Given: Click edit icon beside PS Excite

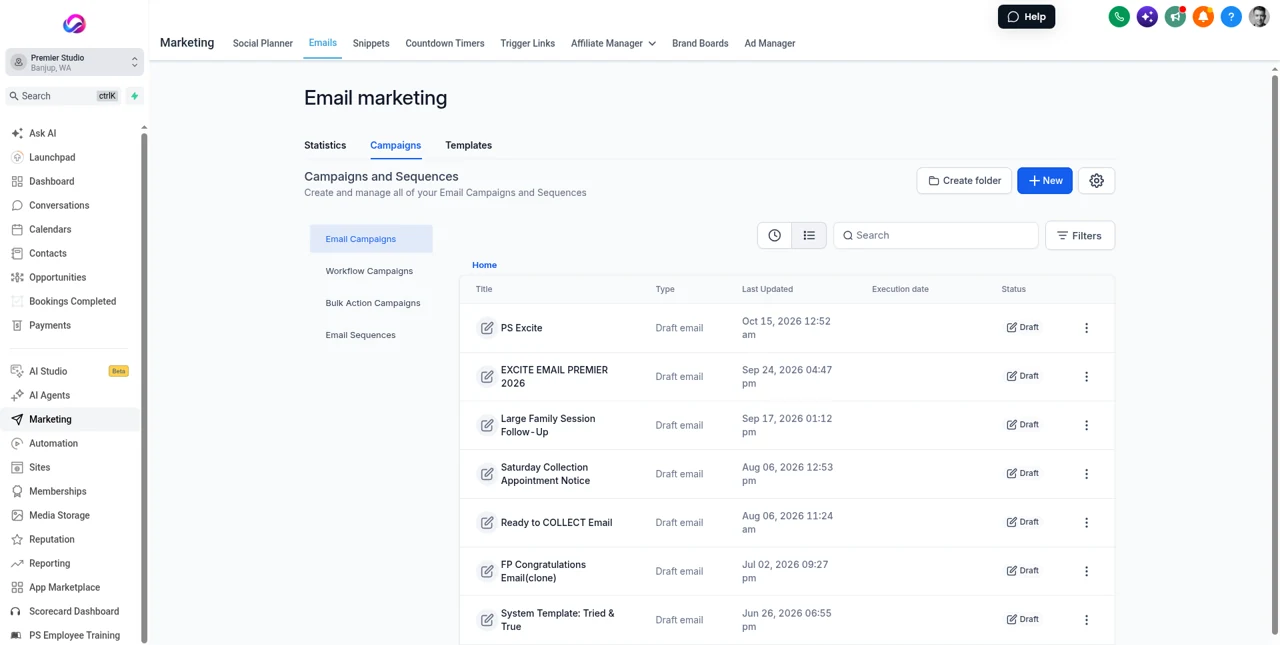Looking at the screenshot, I should tap(487, 328).
